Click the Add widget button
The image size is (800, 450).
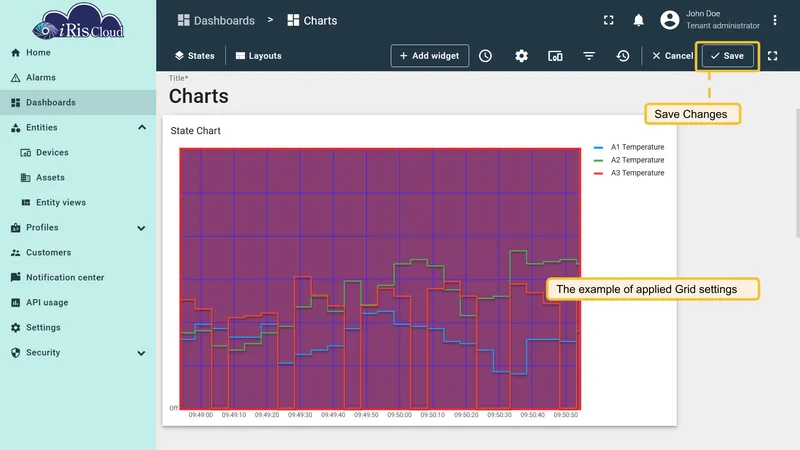(430, 56)
